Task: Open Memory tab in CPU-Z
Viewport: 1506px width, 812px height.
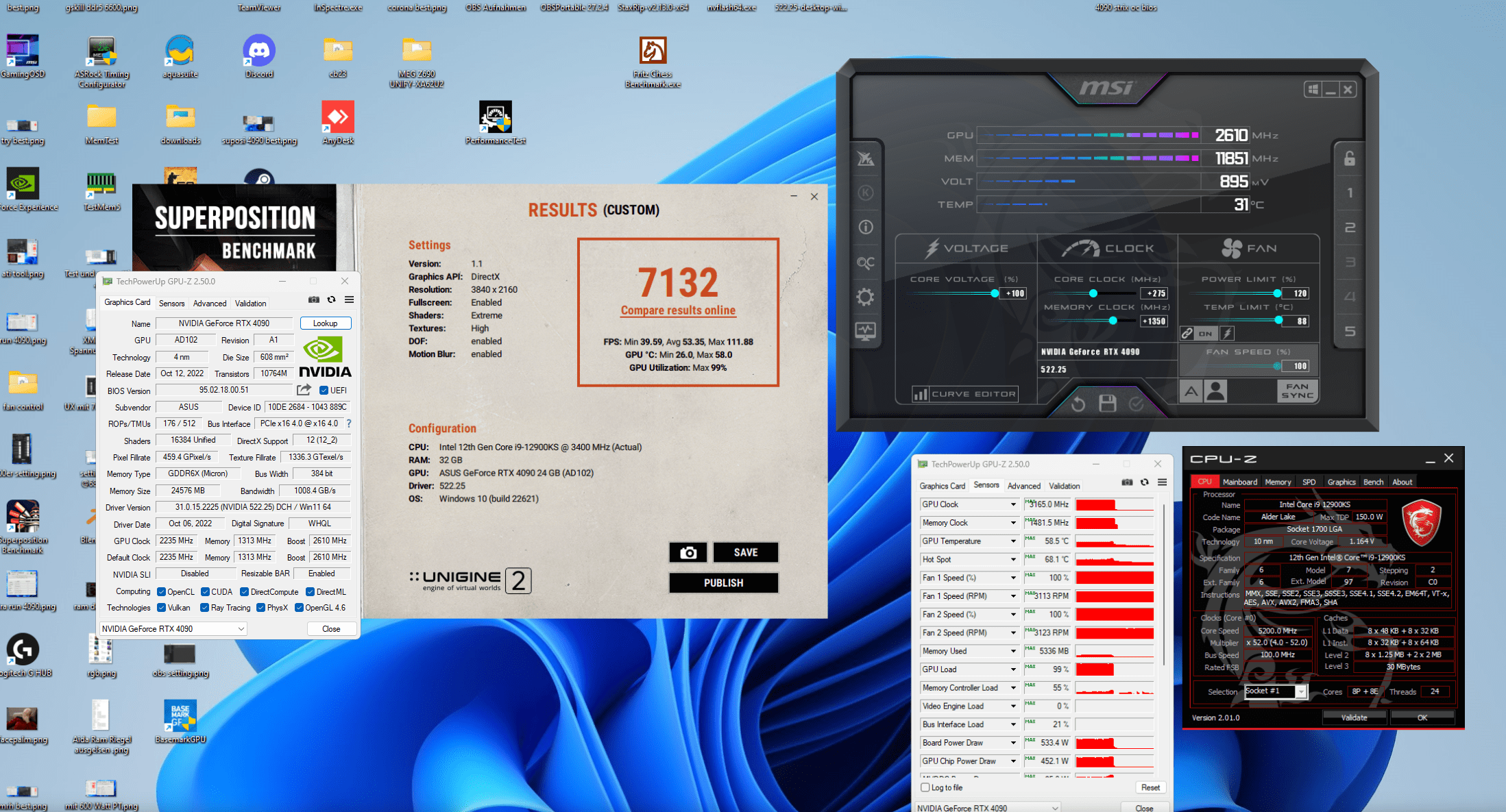Action: coord(1278,482)
